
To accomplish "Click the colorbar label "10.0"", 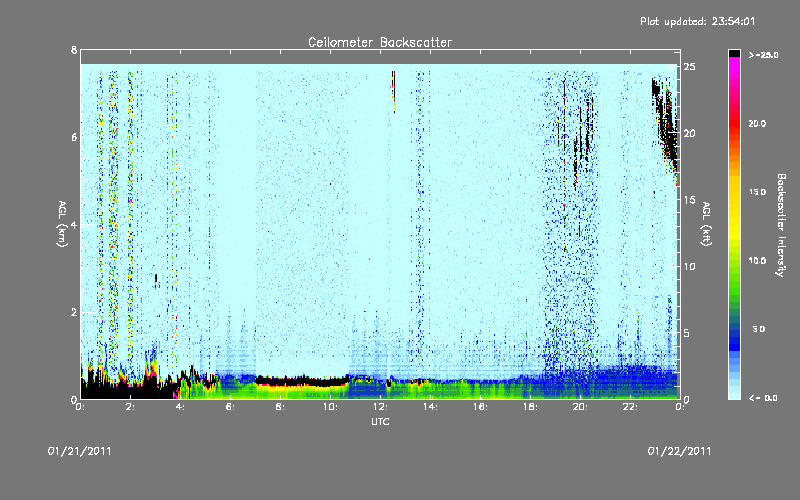I will (757, 260).
